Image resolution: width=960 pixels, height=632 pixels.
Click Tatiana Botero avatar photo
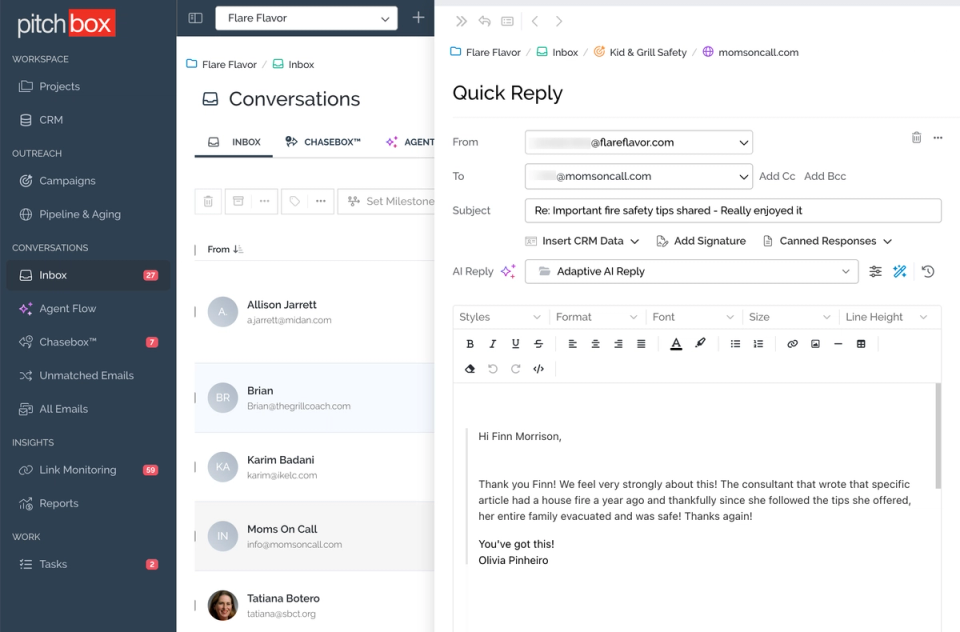[223, 605]
